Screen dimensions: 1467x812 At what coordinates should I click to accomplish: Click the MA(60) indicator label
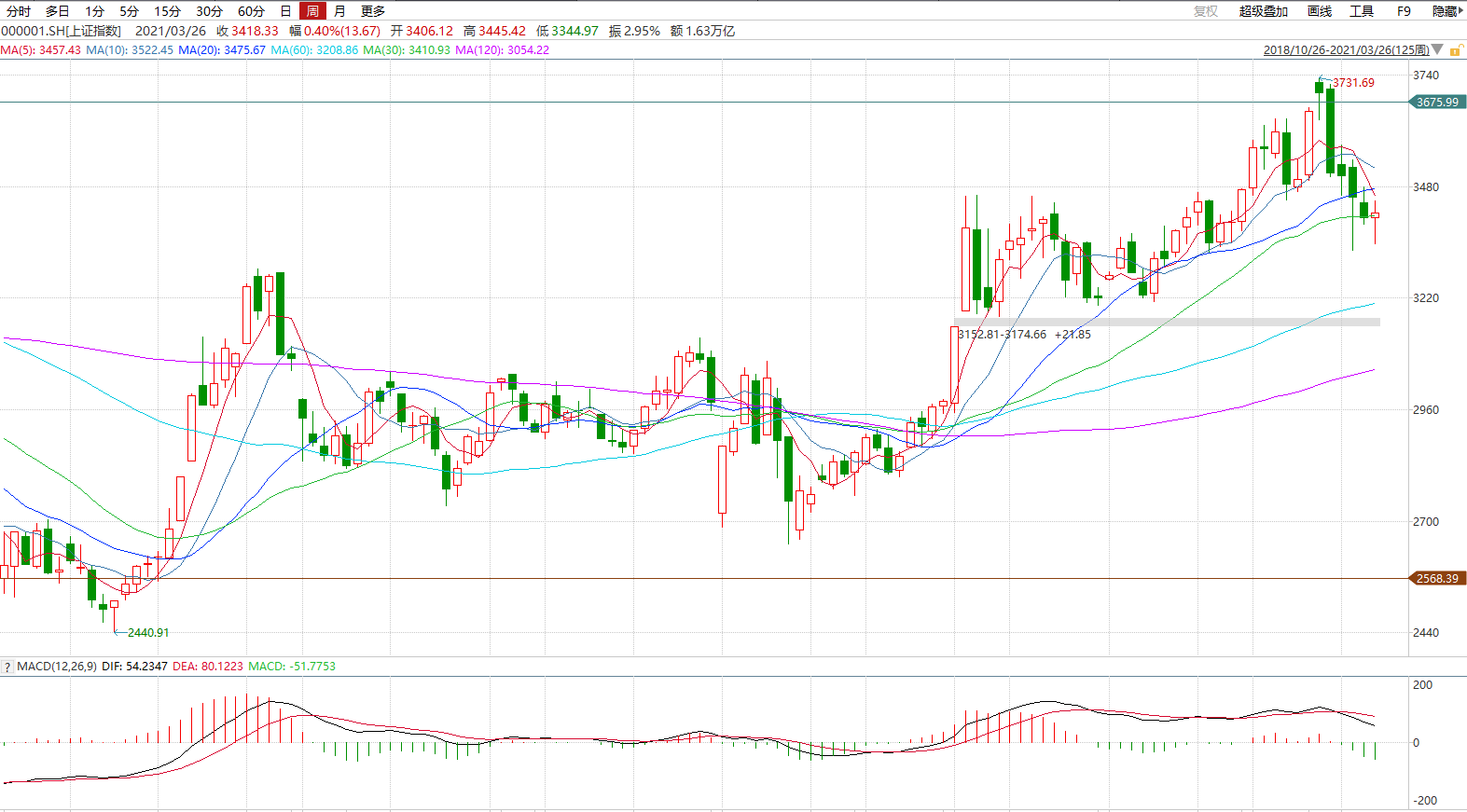point(314,50)
